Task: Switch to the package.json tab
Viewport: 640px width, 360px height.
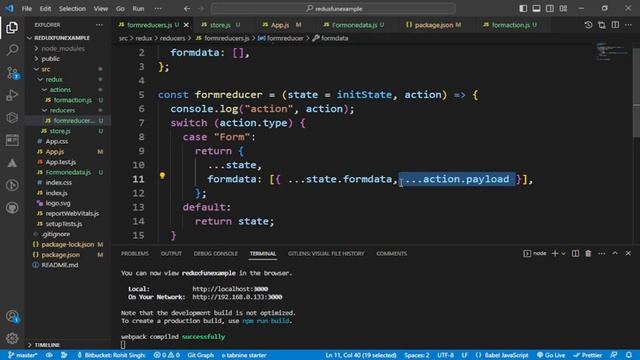Action: click(433, 25)
